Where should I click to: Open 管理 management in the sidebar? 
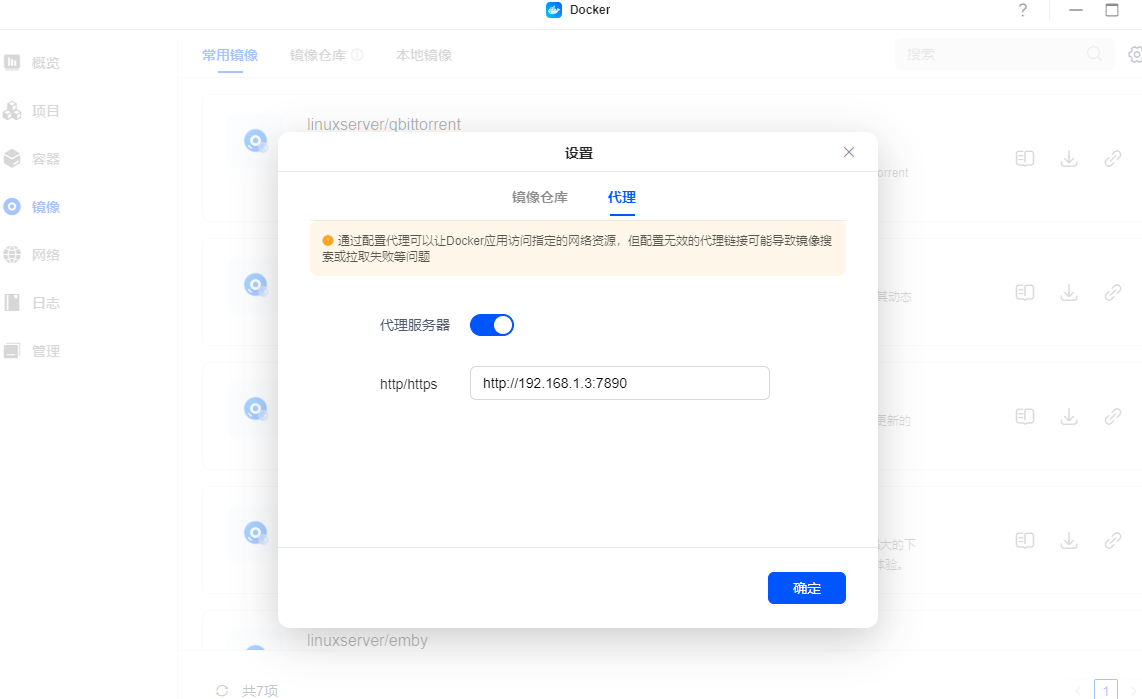45,351
